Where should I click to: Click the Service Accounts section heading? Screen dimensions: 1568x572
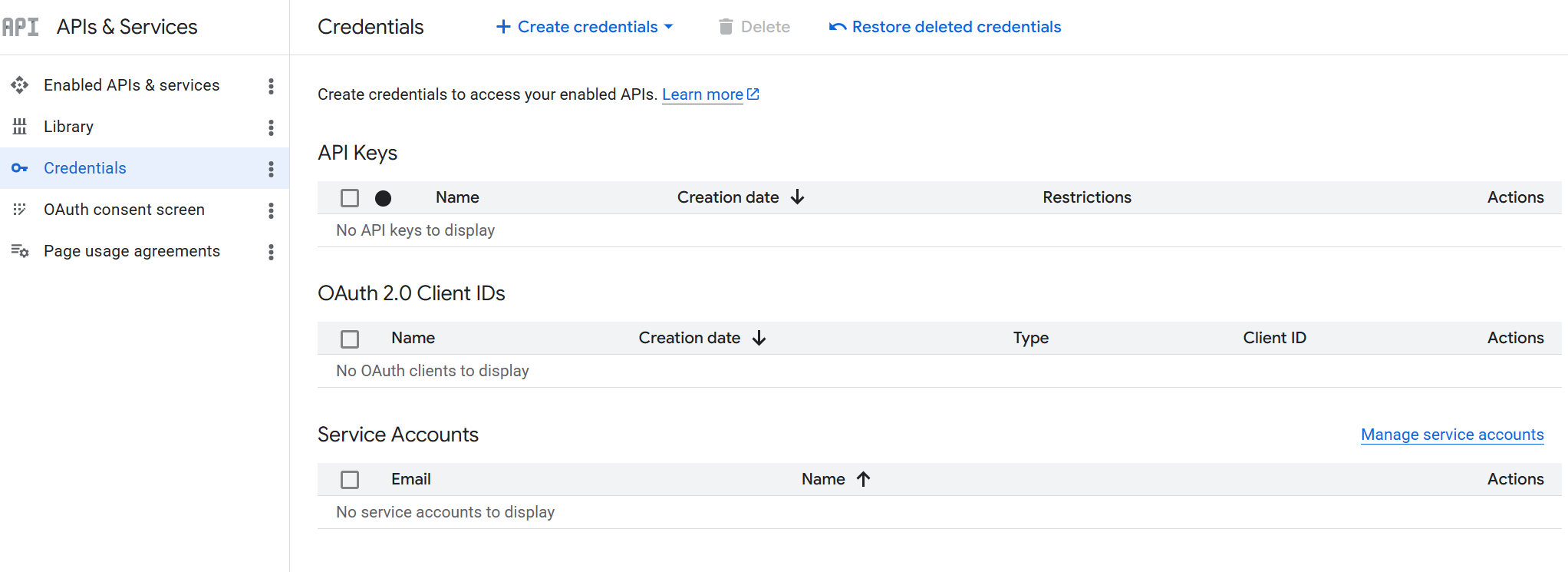point(398,435)
